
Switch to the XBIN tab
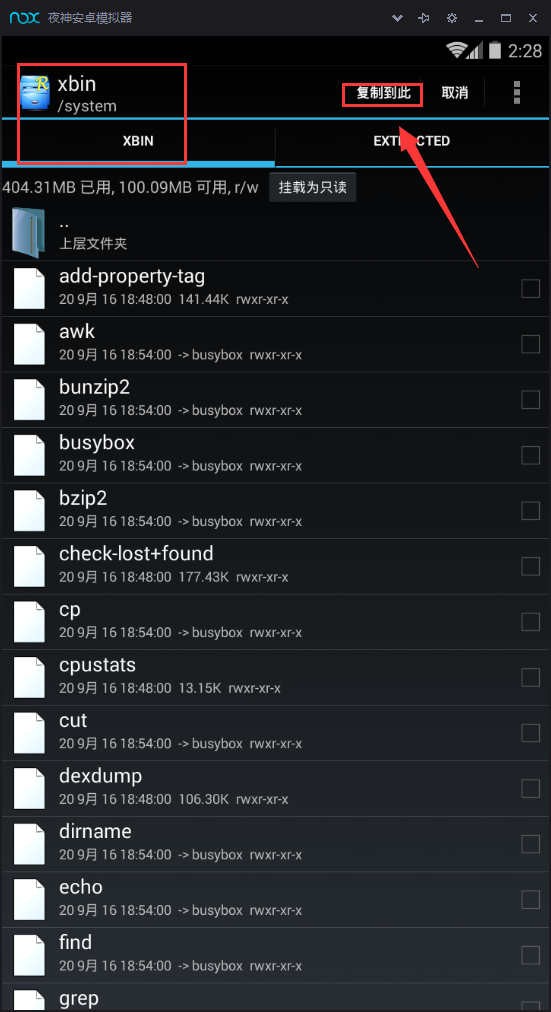point(138,141)
